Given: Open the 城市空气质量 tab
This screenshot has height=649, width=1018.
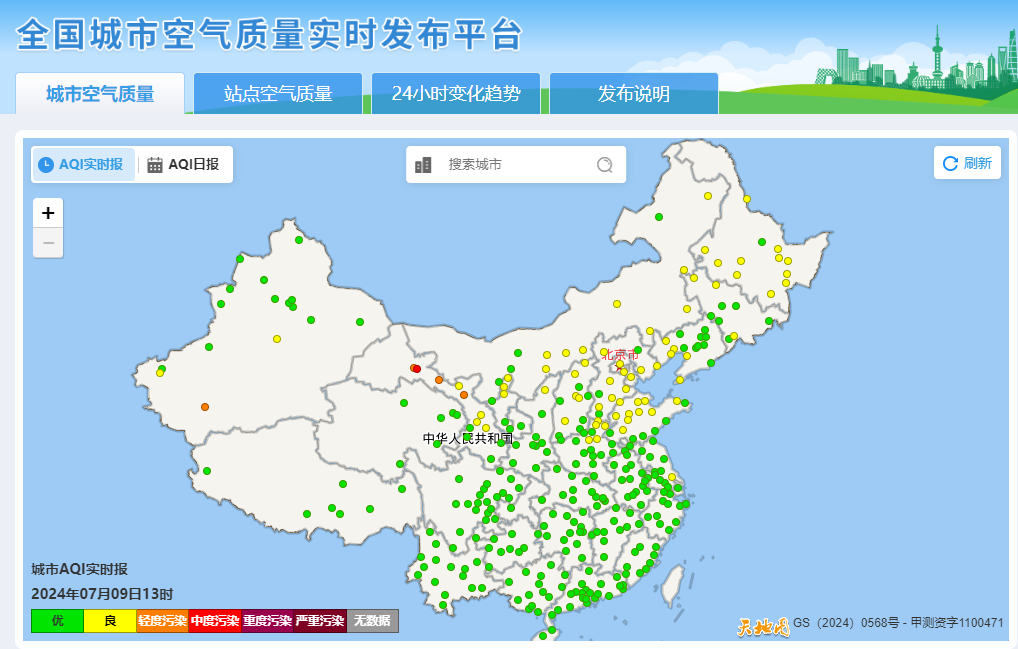Looking at the screenshot, I should click(100, 94).
